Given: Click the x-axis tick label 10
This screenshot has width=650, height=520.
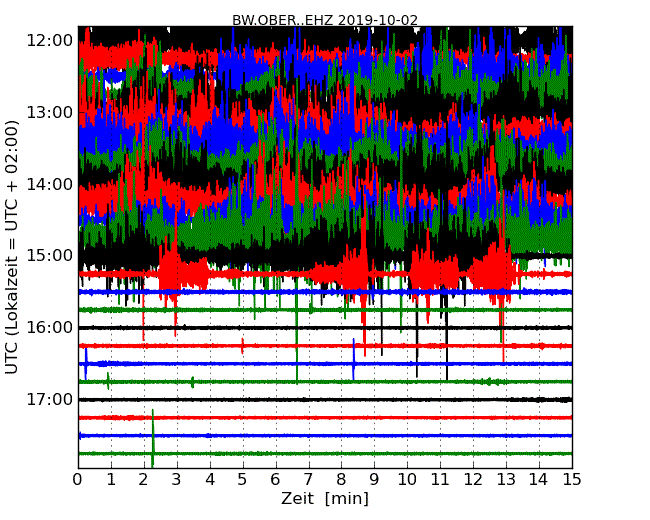Looking at the screenshot, I should [407, 479].
